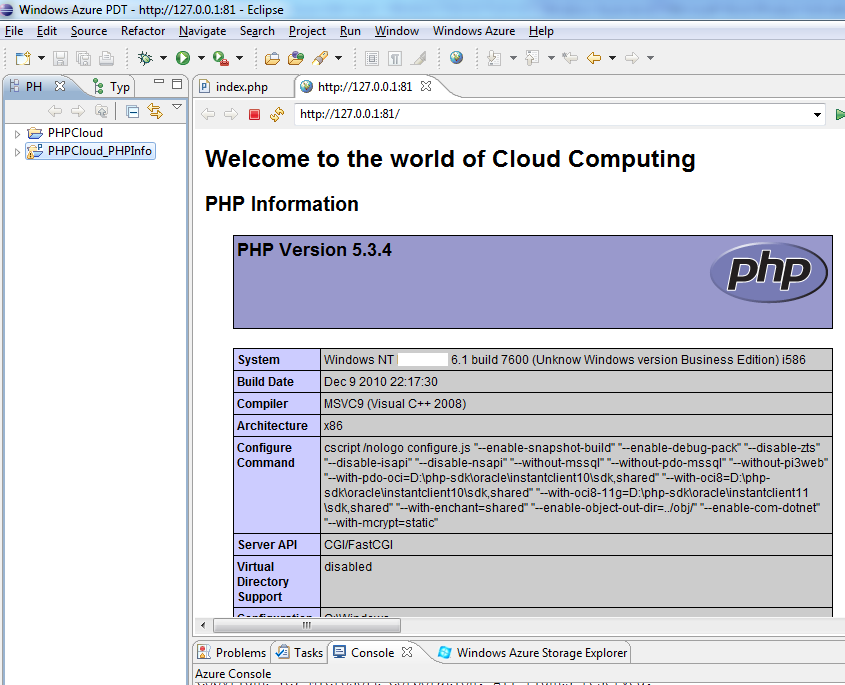Select the PHPCloud project
The height and width of the screenshot is (685, 845).
65,133
